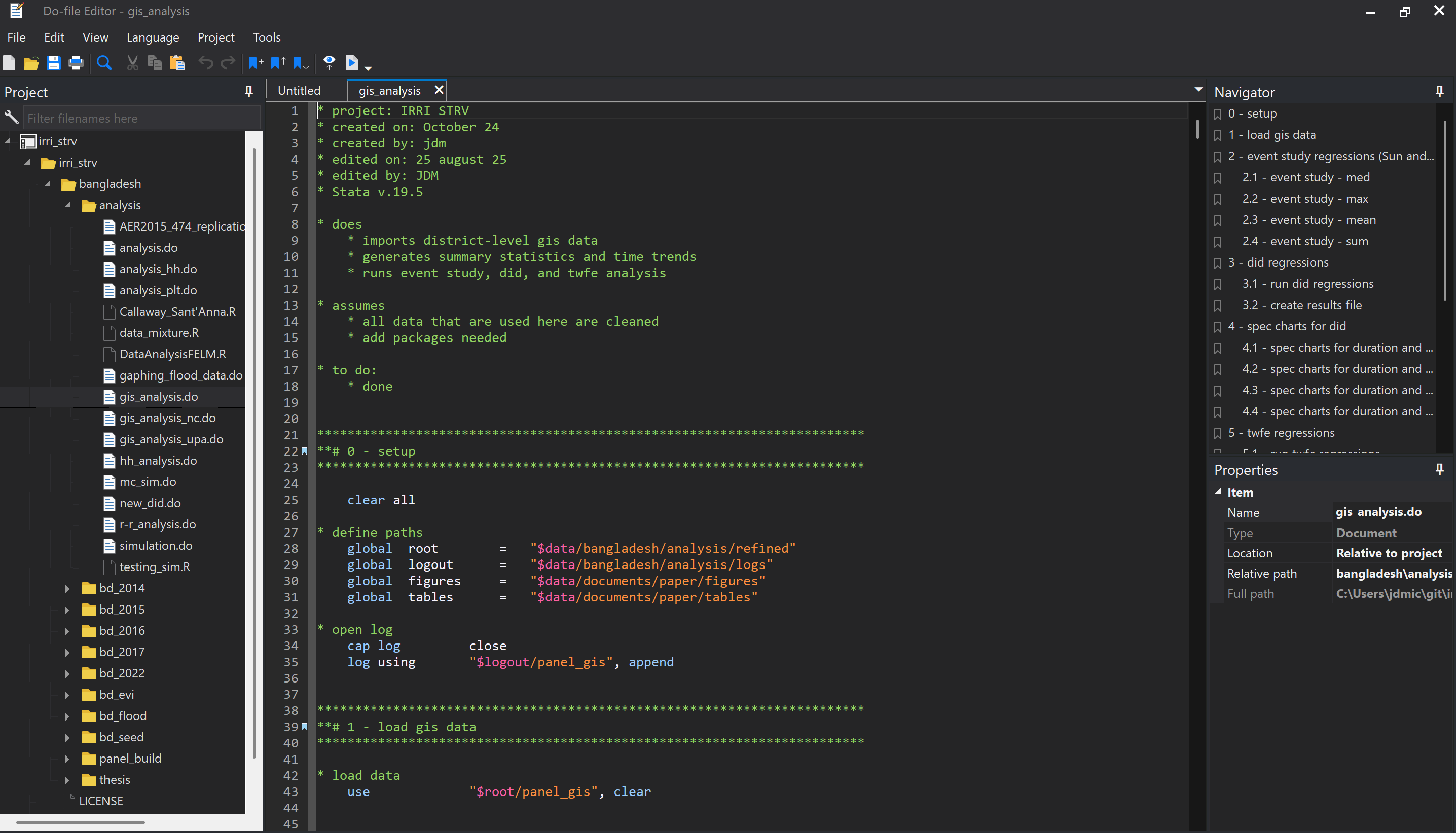Expand the bd_2022 folder

click(67, 674)
